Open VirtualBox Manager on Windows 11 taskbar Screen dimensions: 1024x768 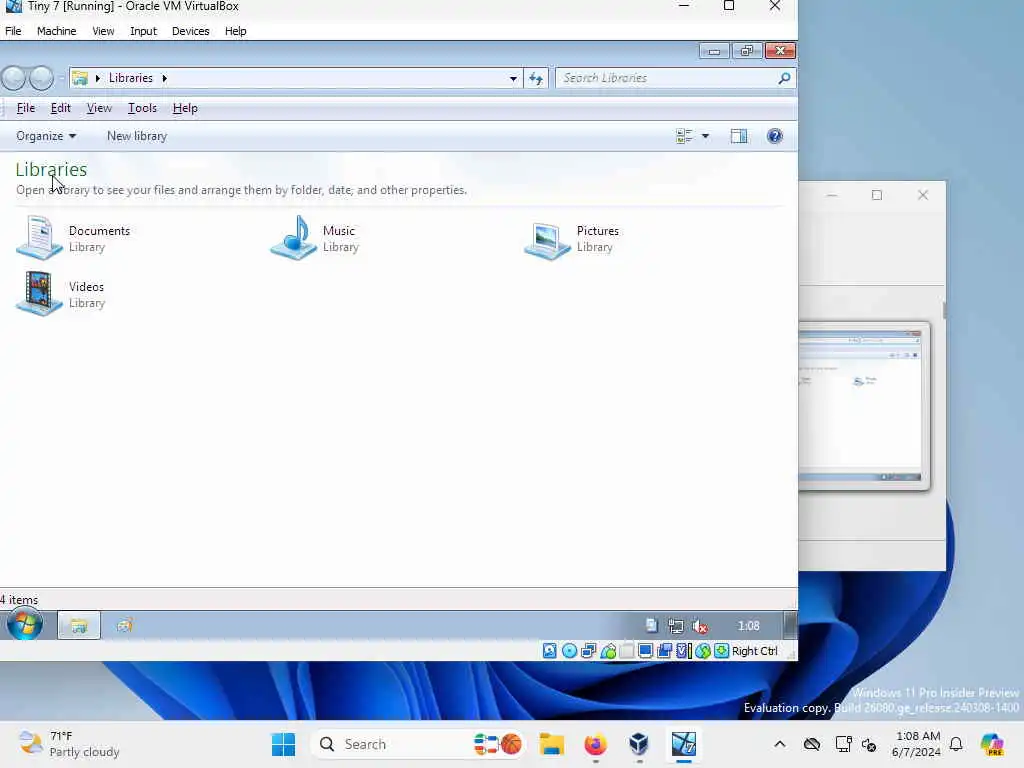[x=639, y=744]
